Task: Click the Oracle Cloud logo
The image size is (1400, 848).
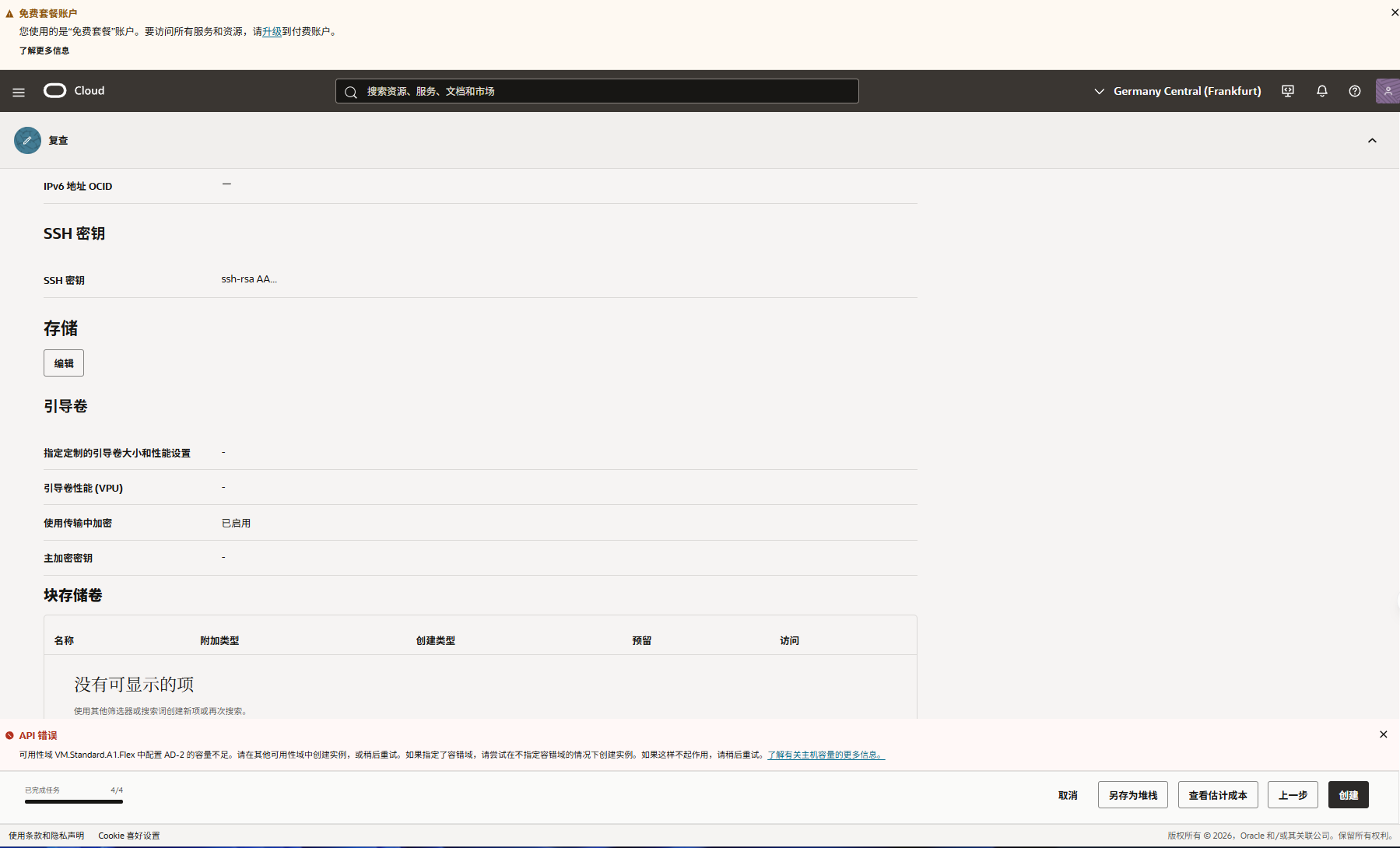Action: [x=74, y=91]
